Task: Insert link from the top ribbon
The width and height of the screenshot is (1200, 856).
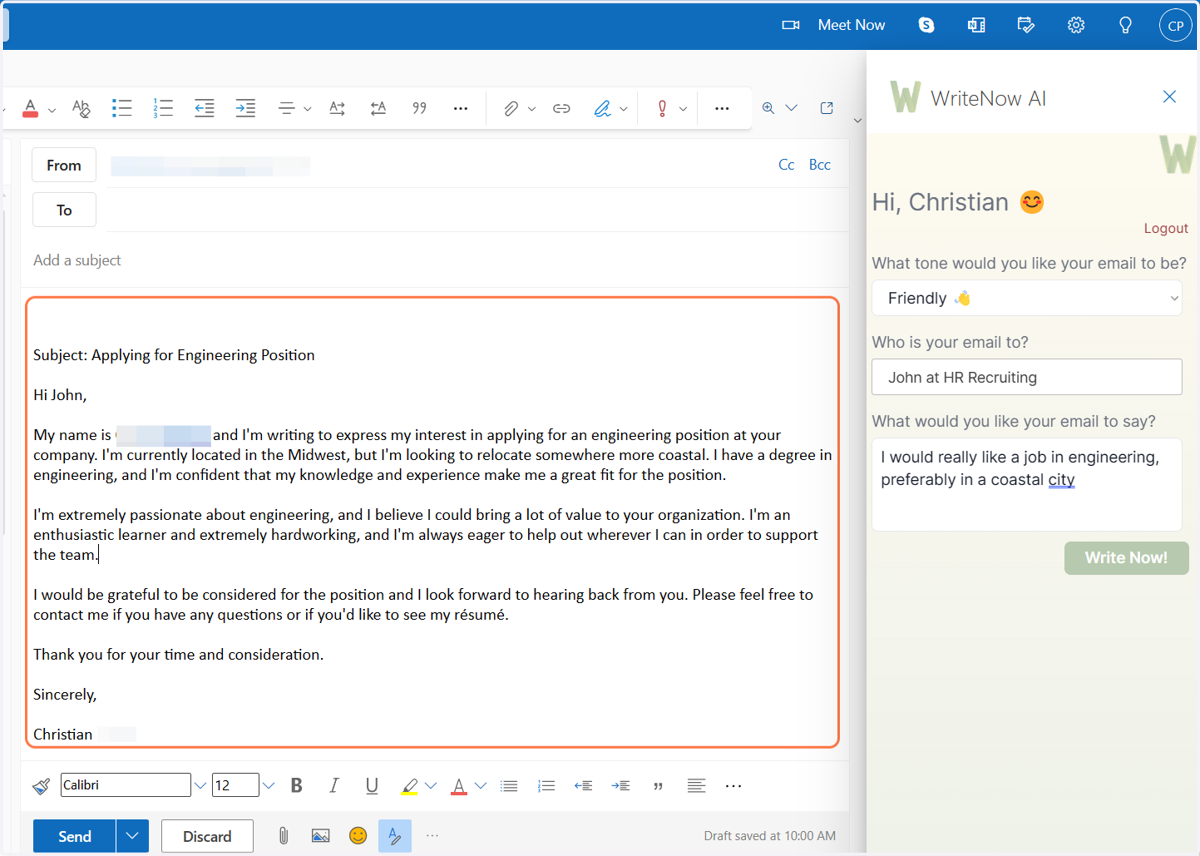Action: tap(562, 108)
